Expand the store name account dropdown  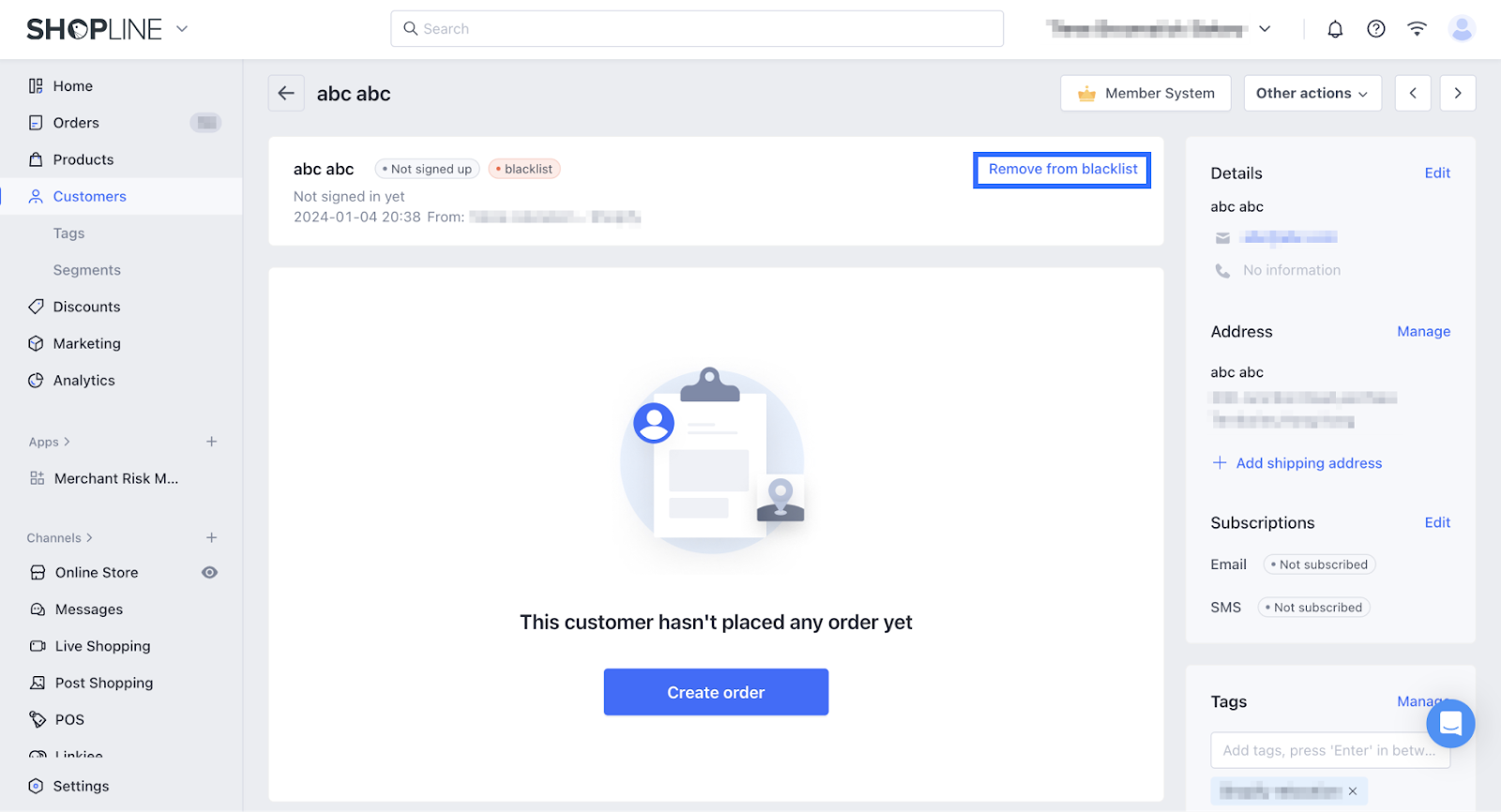(1265, 29)
